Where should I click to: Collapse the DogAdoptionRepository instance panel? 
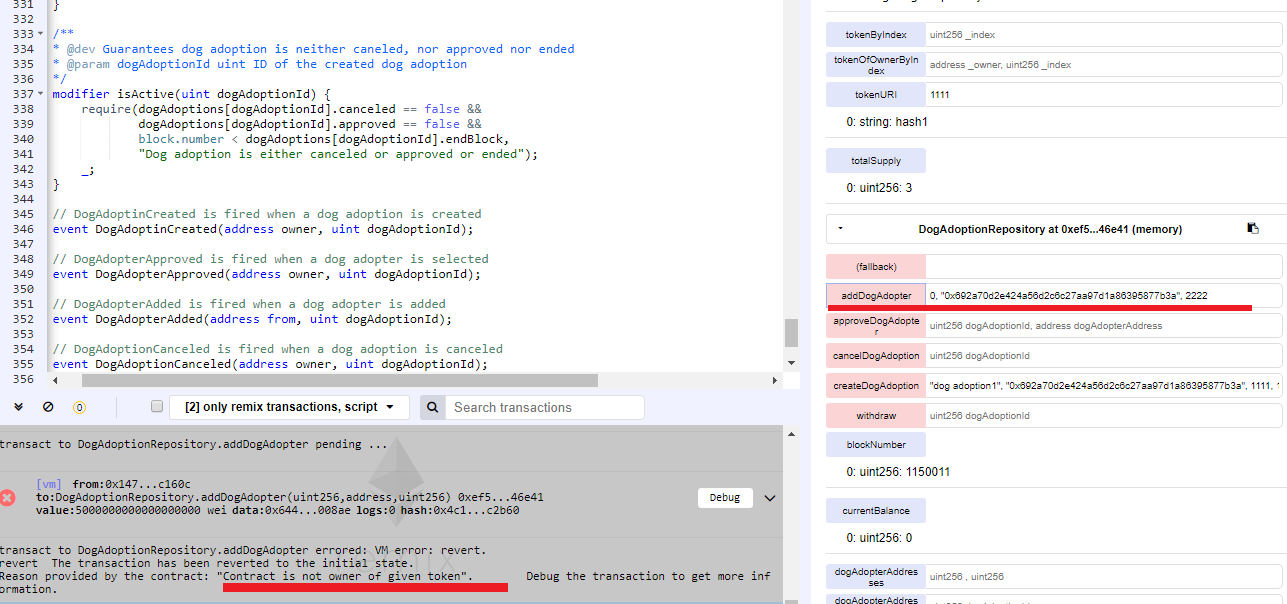[840, 229]
